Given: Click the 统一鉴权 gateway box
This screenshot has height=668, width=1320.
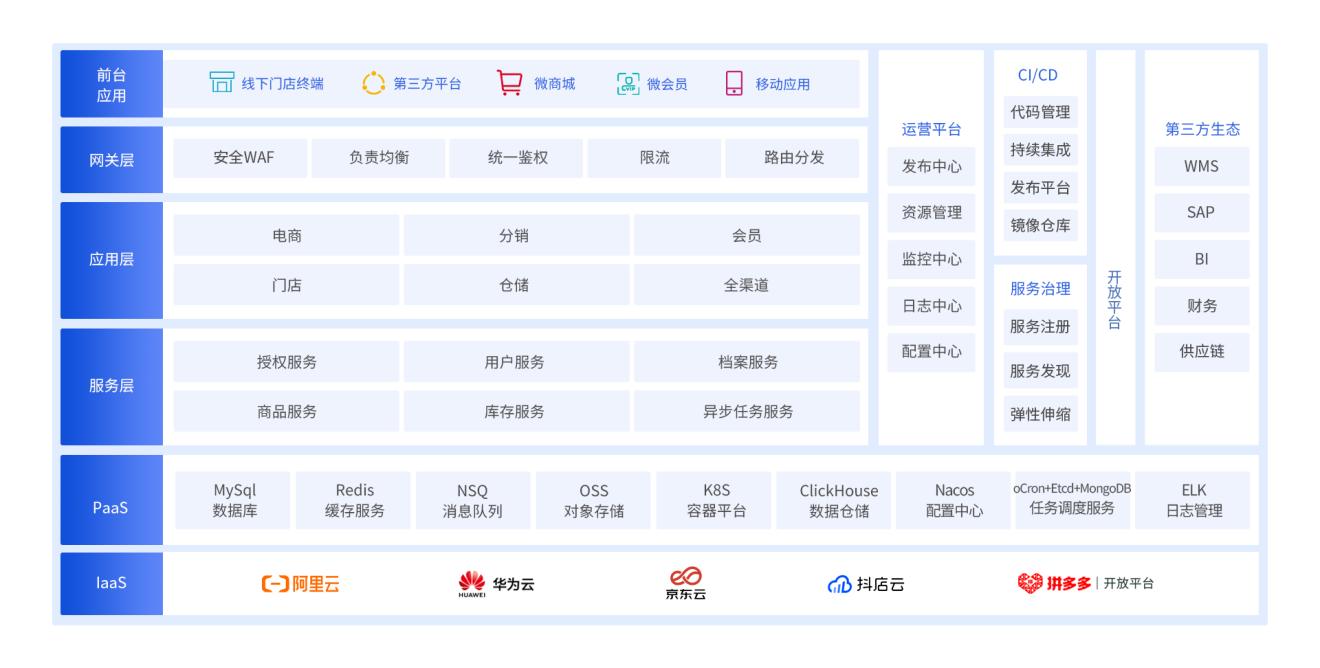Looking at the screenshot, I should coord(516,158).
